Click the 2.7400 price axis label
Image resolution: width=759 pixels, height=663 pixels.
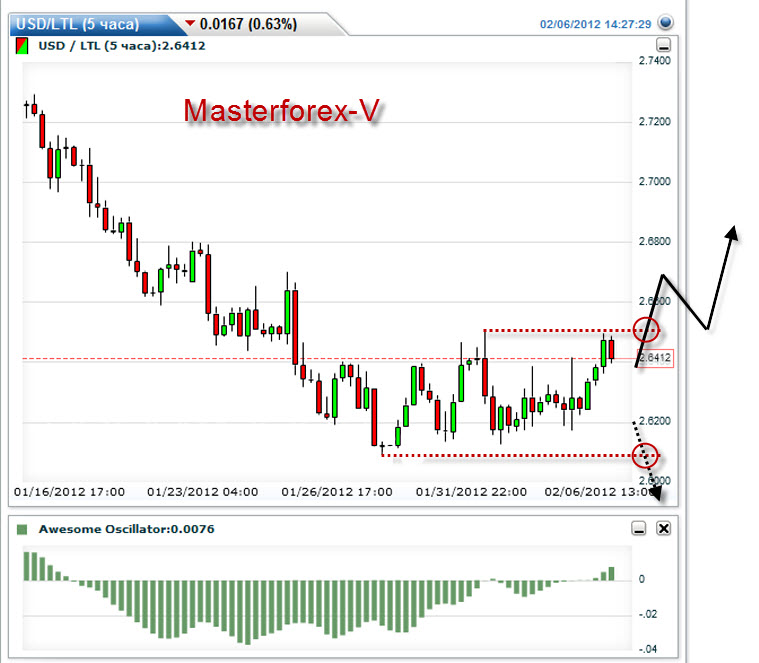point(654,60)
